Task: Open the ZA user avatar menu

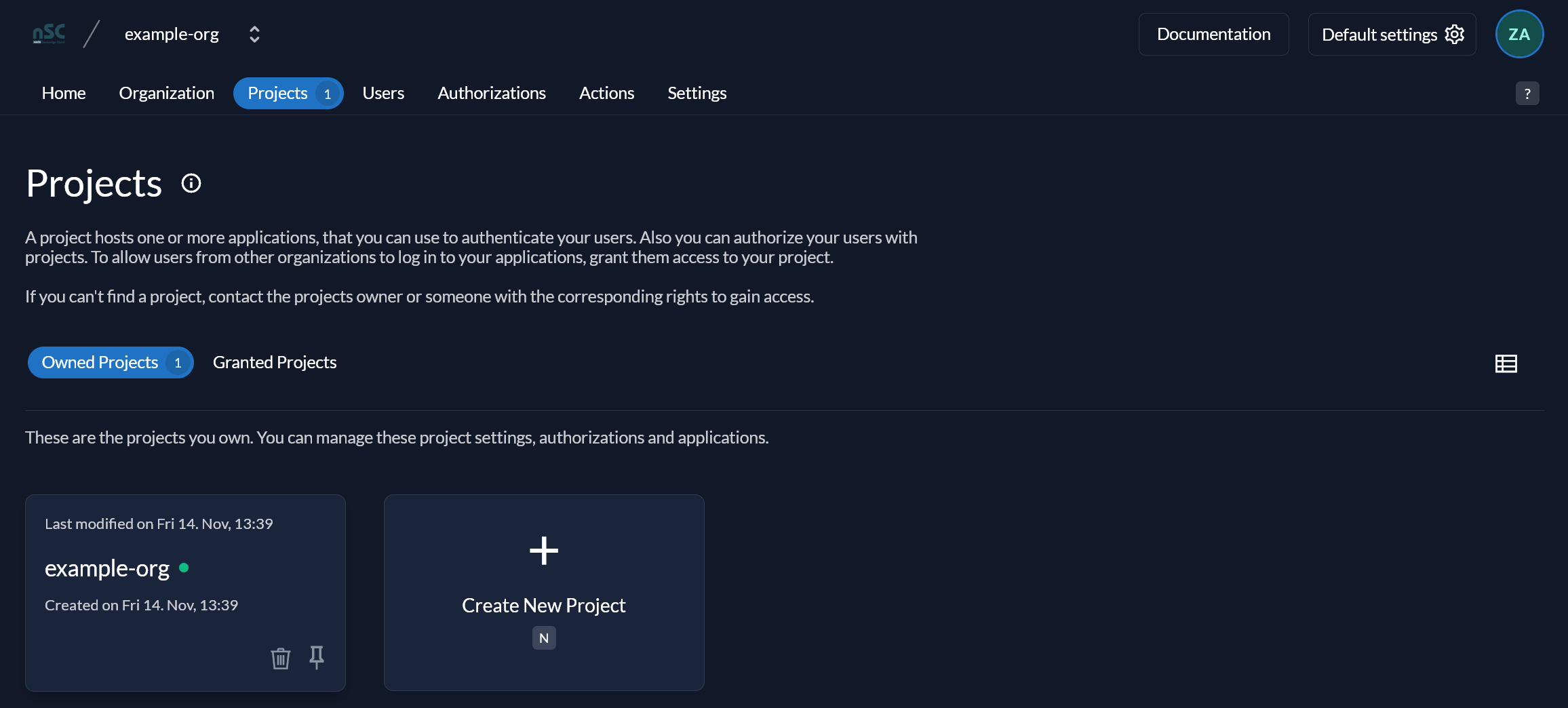Action: [x=1519, y=34]
